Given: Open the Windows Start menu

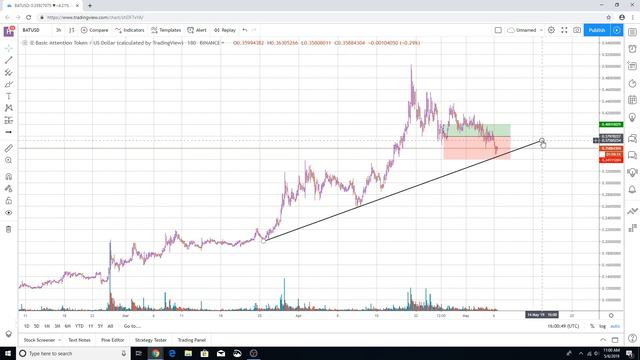Looking at the screenshot, I should [x=8, y=353].
